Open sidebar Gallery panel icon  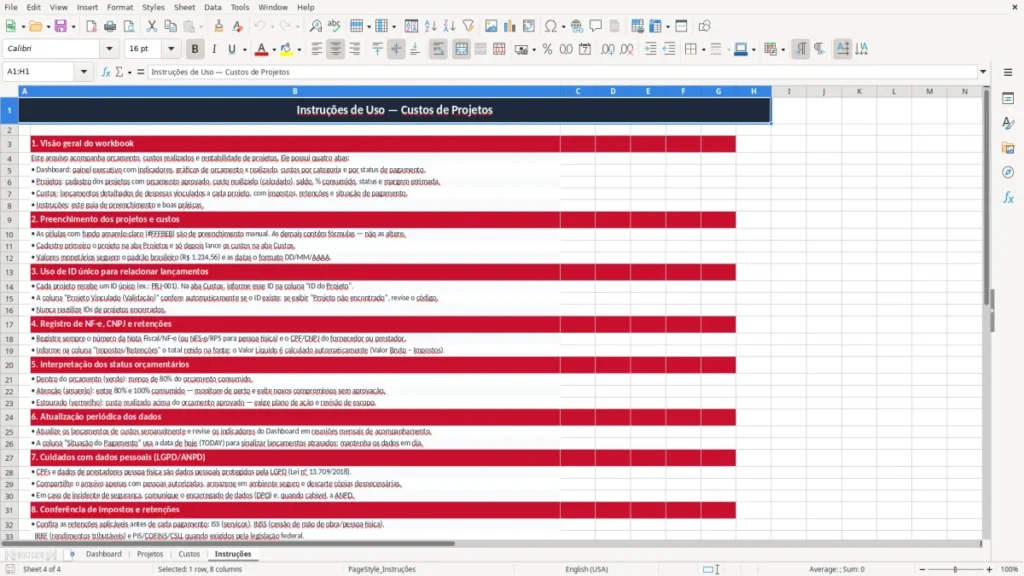[x=1008, y=148]
